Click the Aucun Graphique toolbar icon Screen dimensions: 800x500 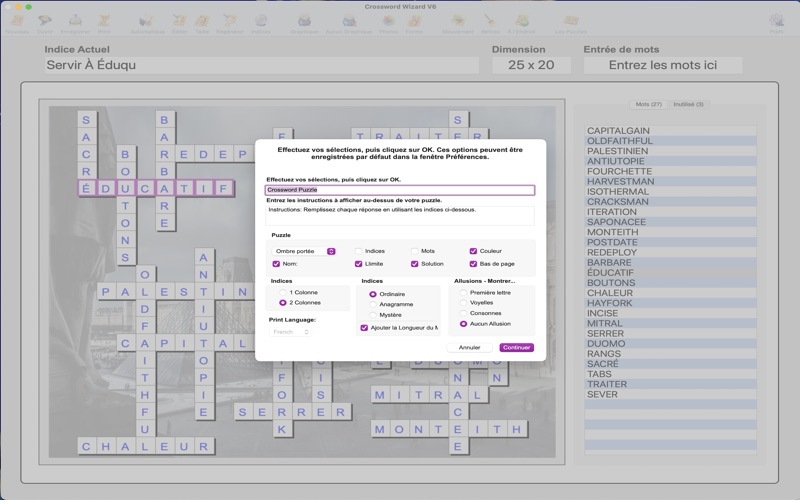click(x=348, y=21)
